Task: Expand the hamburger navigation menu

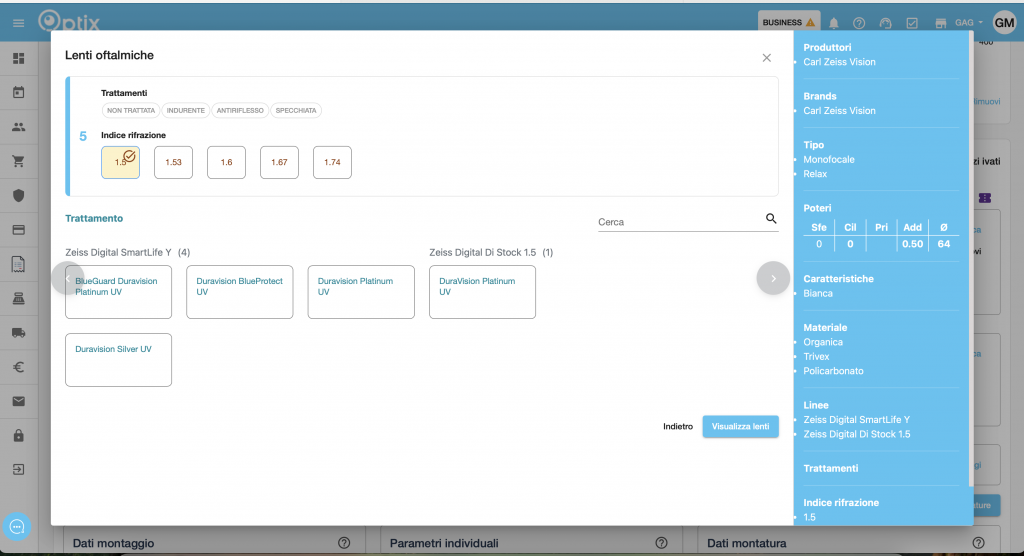Action: point(18,22)
